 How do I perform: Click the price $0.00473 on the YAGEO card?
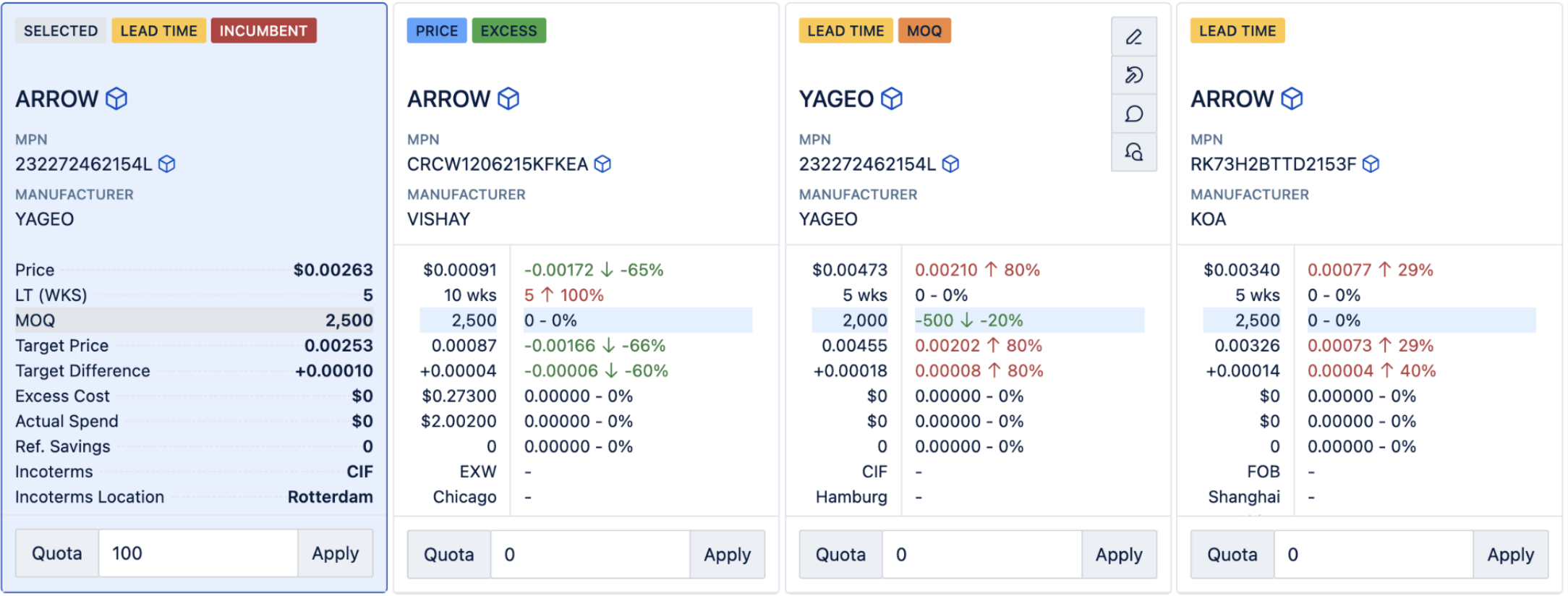pos(850,270)
